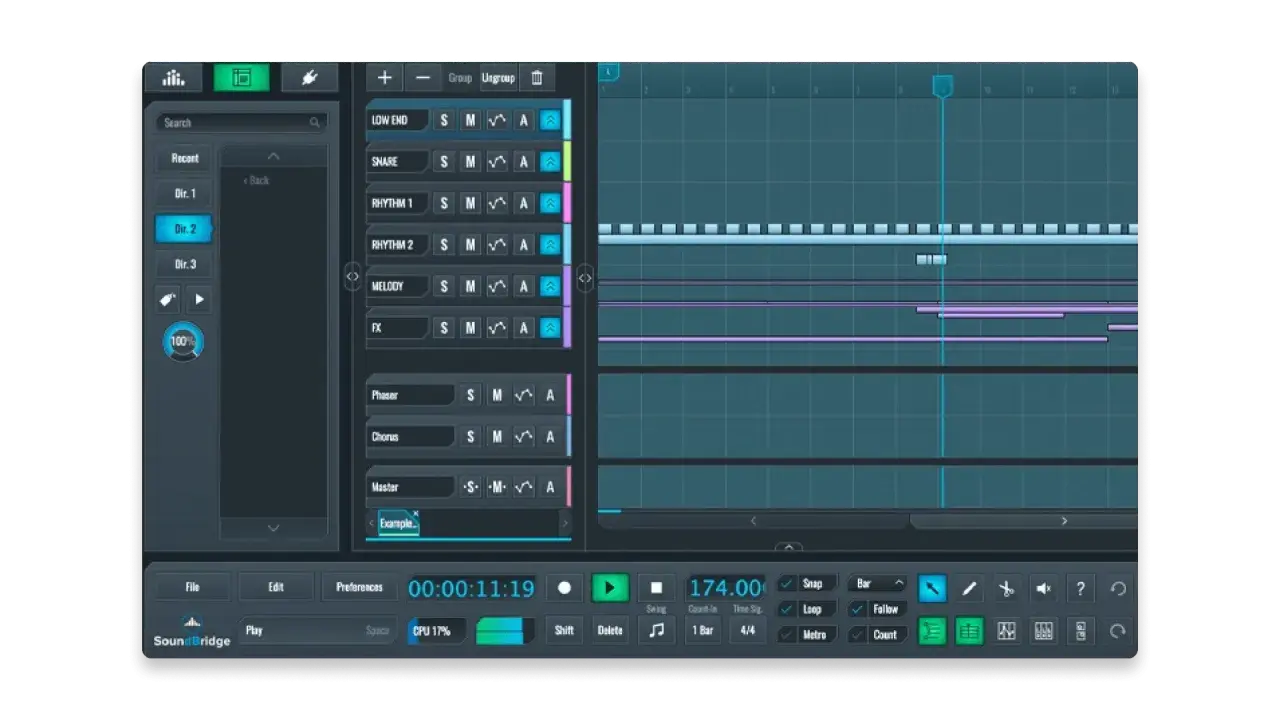The height and width of the screenshot is (720, 1280).
Task: Open the File menu
Action: tap(192, 587)
